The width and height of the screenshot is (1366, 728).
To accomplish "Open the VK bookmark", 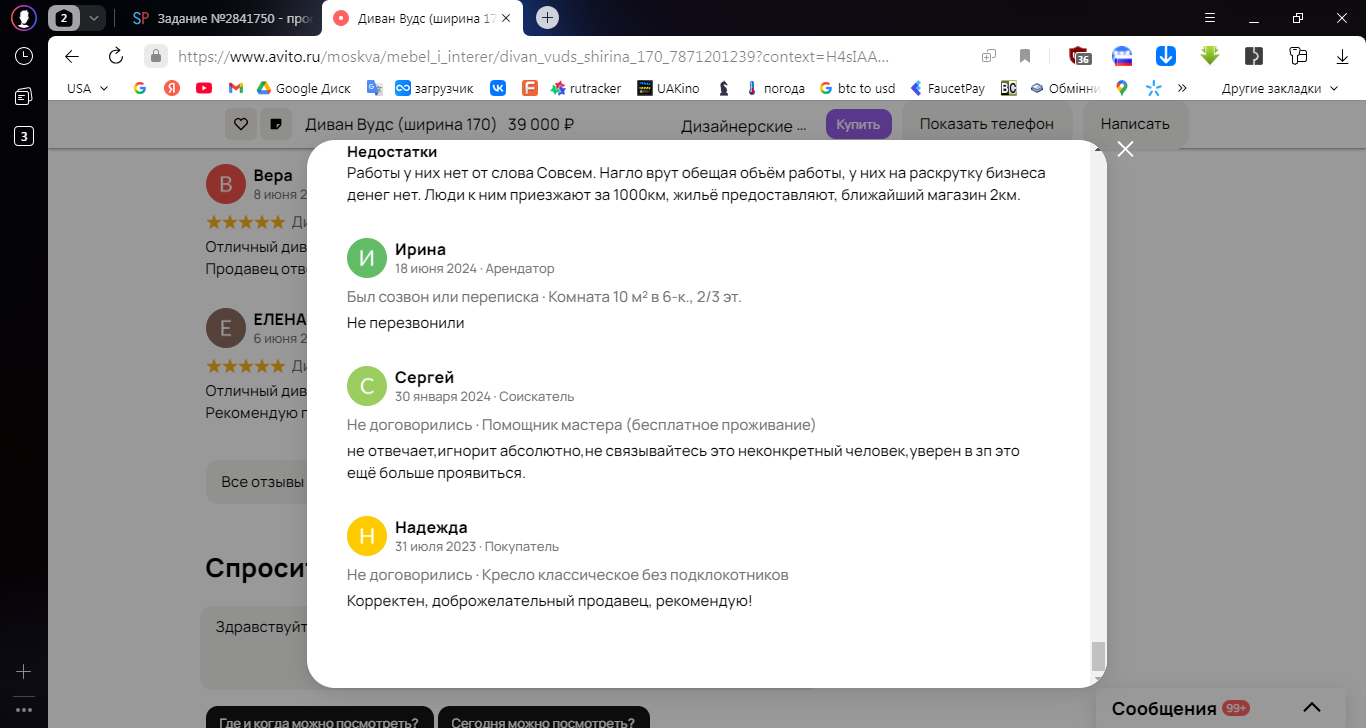I will pyautogui.click(x=498, y=88).
